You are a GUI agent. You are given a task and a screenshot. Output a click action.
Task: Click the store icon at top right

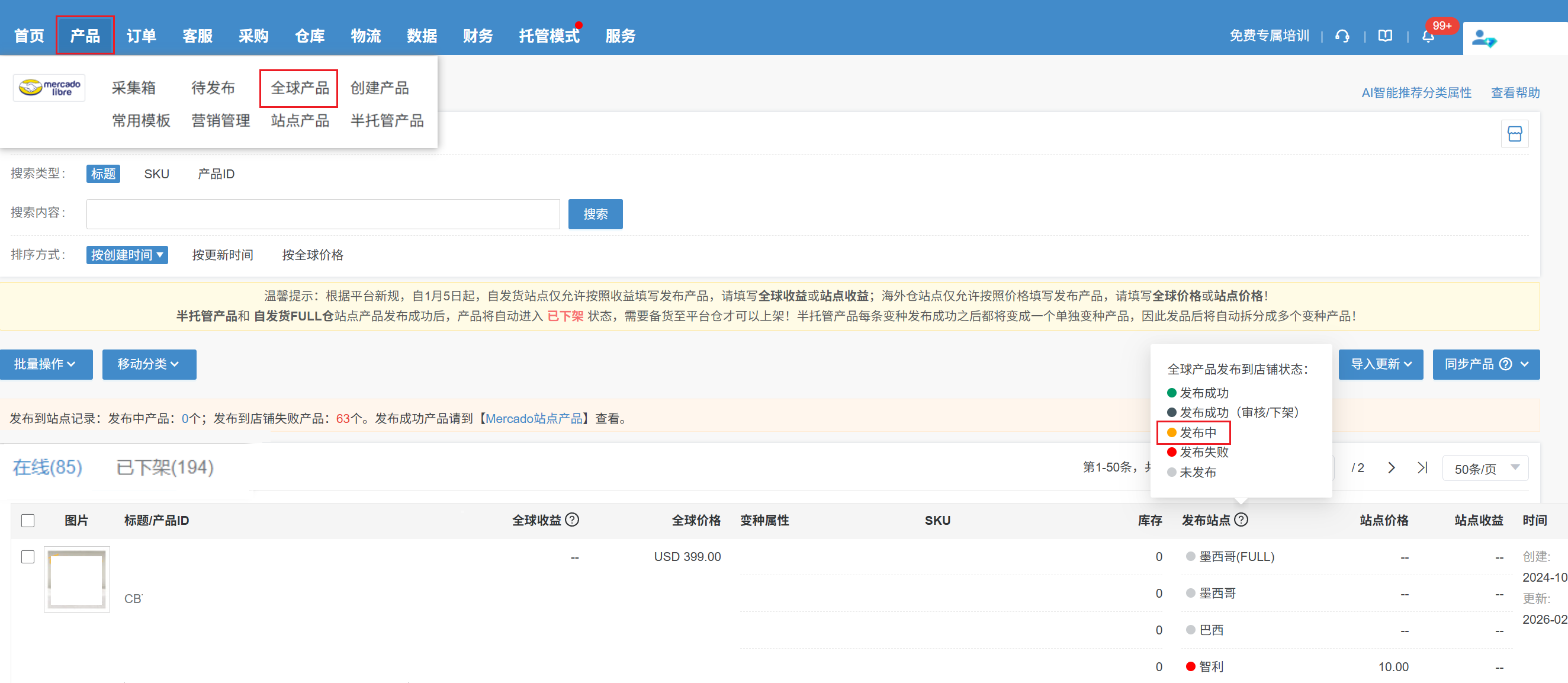1515,134
